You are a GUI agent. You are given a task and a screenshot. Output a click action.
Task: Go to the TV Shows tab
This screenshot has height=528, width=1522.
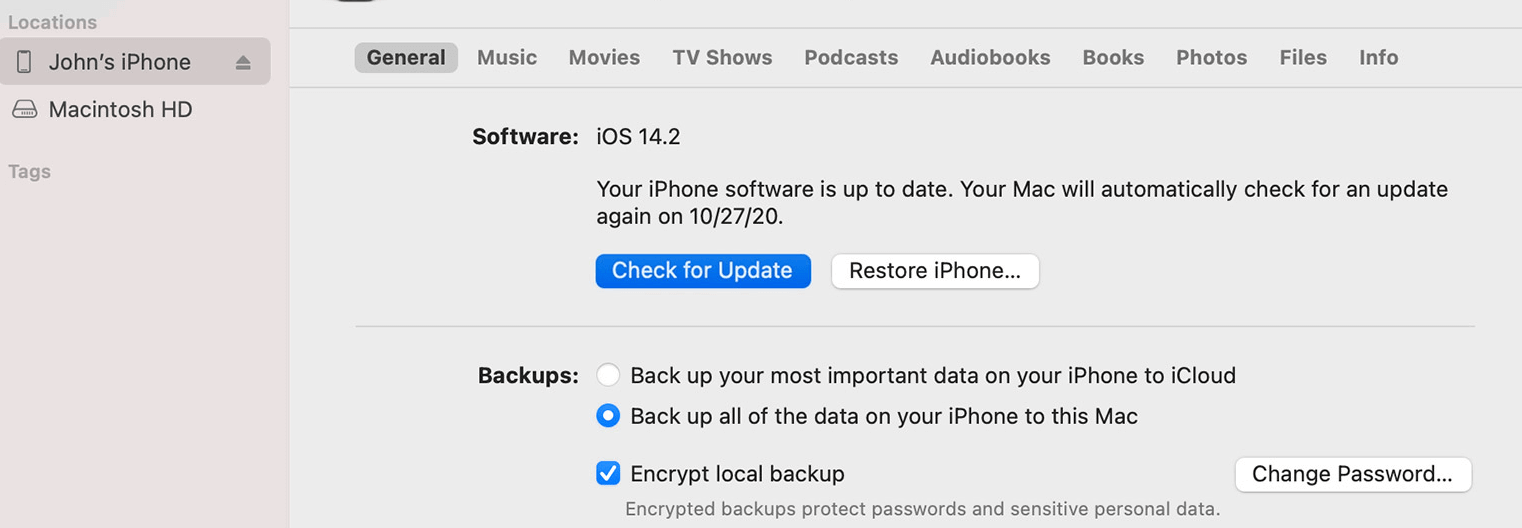[722, 58]
